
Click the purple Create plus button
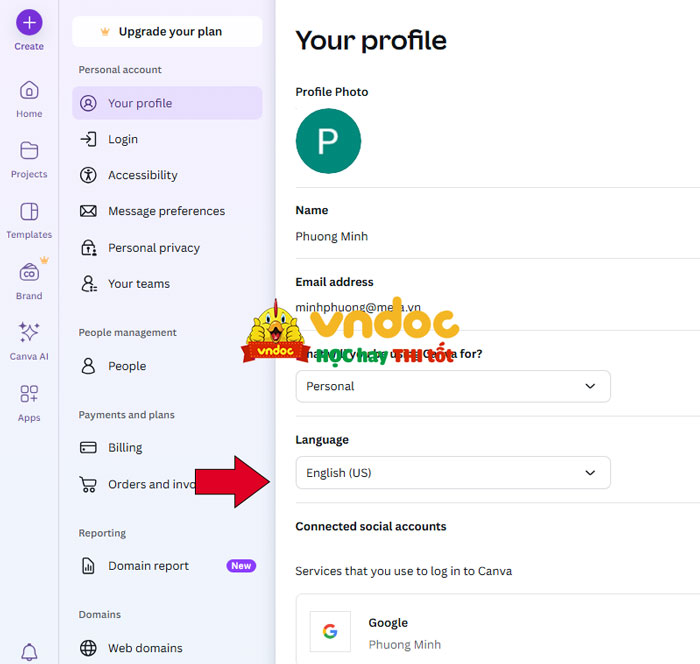[29, 22]
